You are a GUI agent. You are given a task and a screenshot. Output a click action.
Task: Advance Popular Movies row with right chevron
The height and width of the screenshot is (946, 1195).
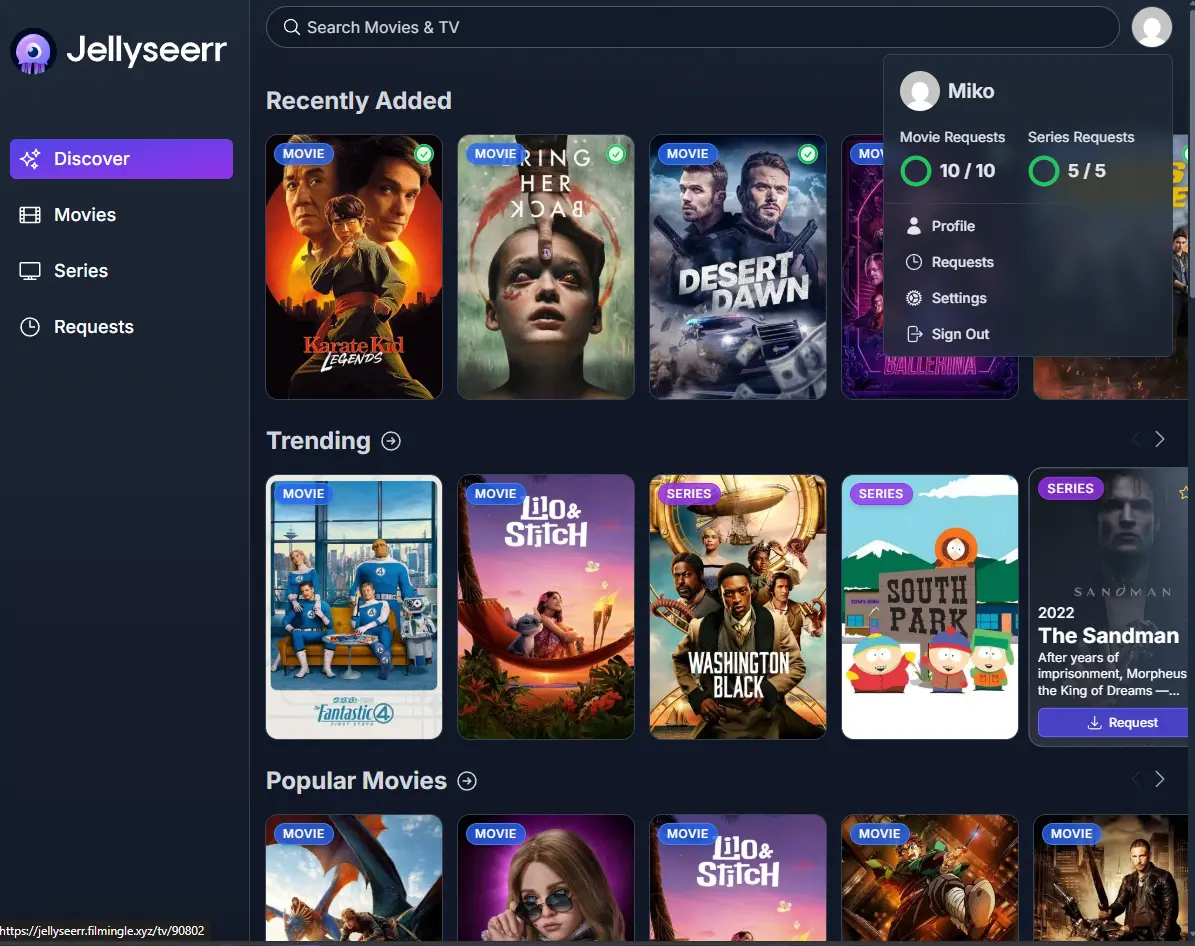click(x=1159, y=779)
